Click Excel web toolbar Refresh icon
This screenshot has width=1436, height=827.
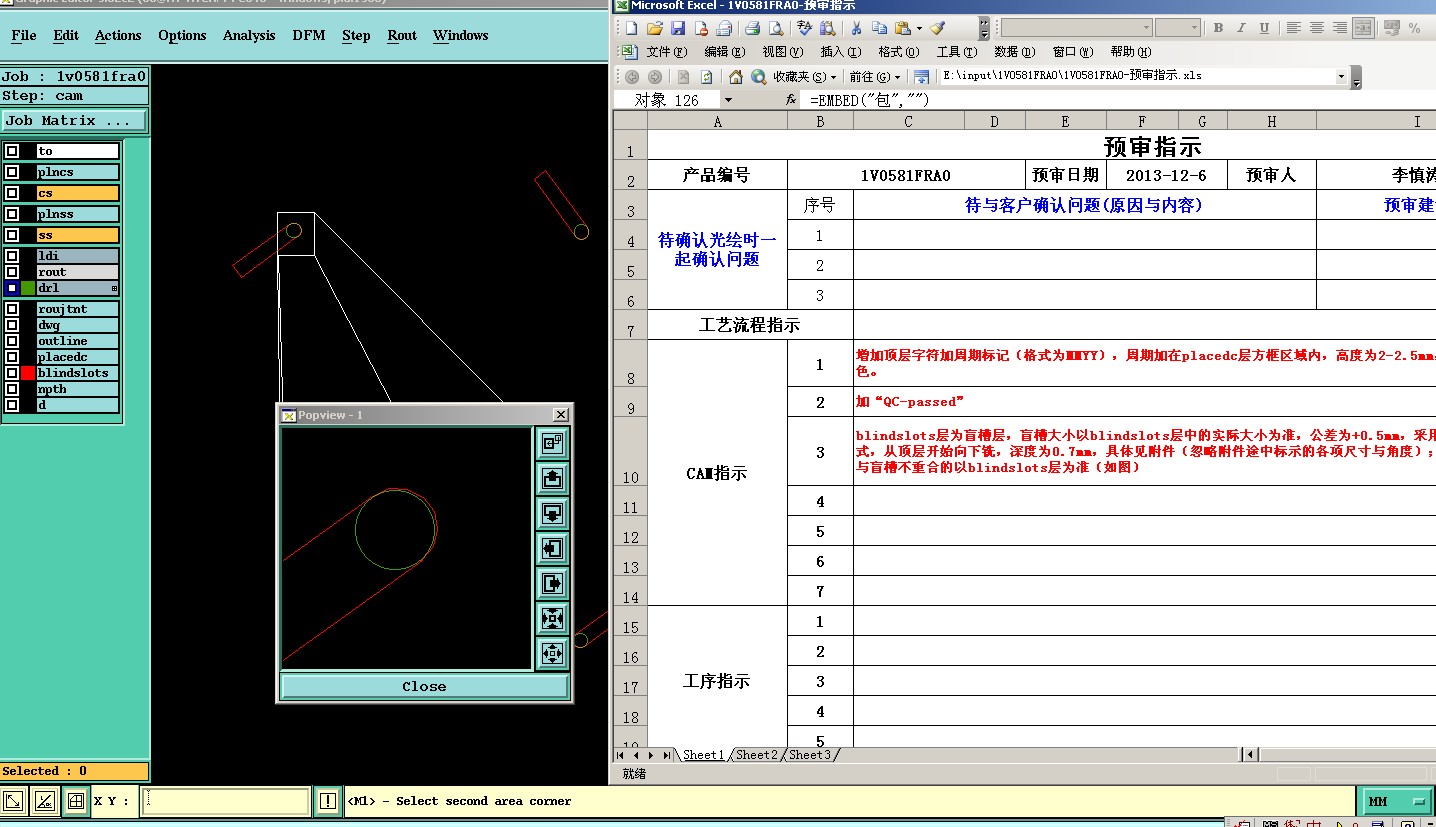(x=707, y=76)
